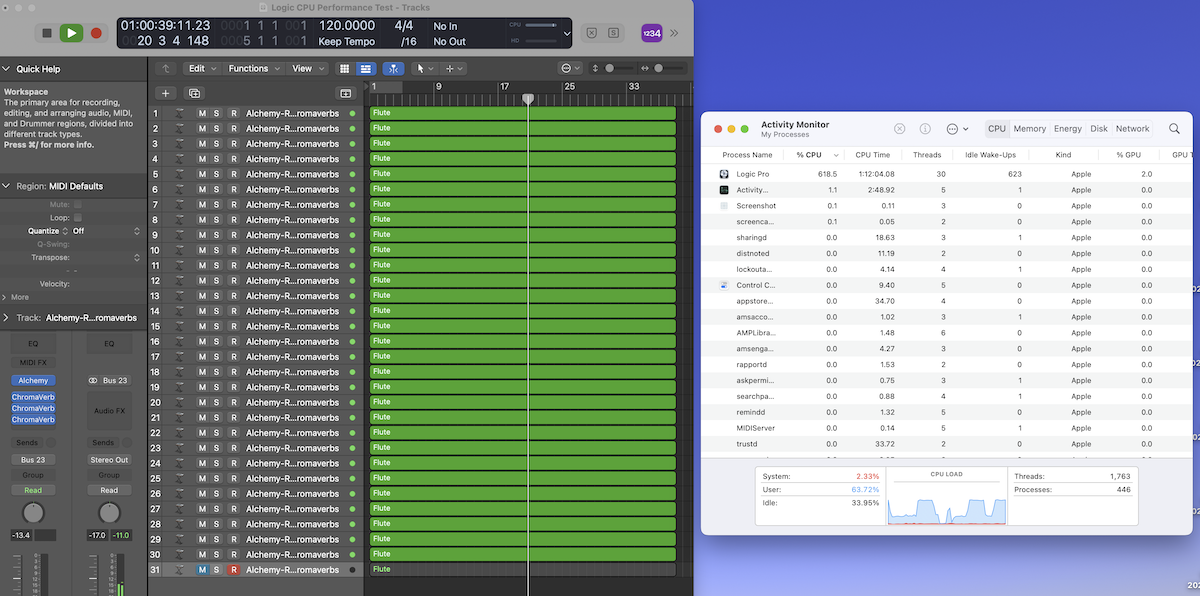The image size is (1200, 596).
Task: Open the Command-click tool menu
Action: click(454, 69)
